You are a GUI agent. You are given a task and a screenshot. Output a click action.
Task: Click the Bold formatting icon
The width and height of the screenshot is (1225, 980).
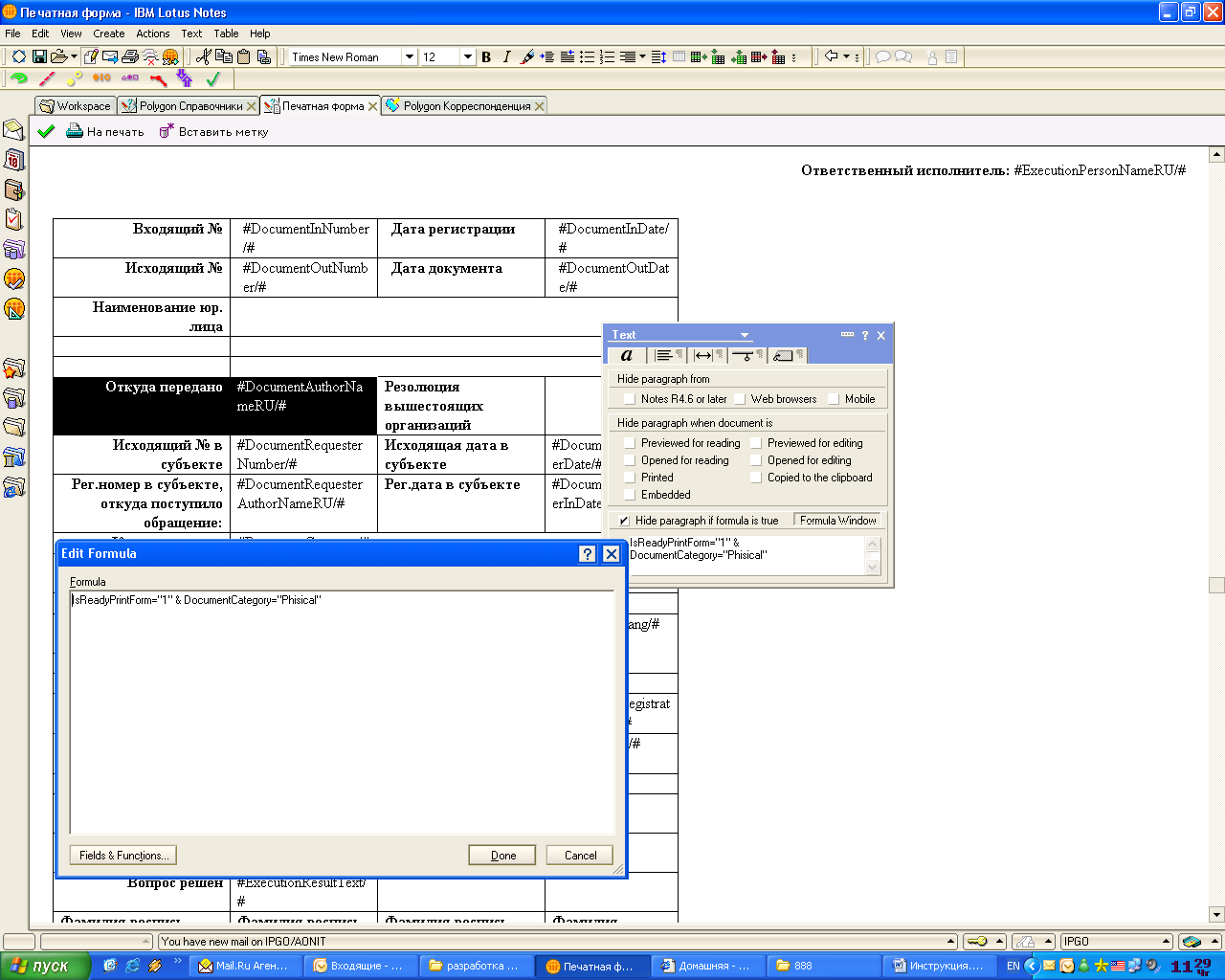[486, 57]
